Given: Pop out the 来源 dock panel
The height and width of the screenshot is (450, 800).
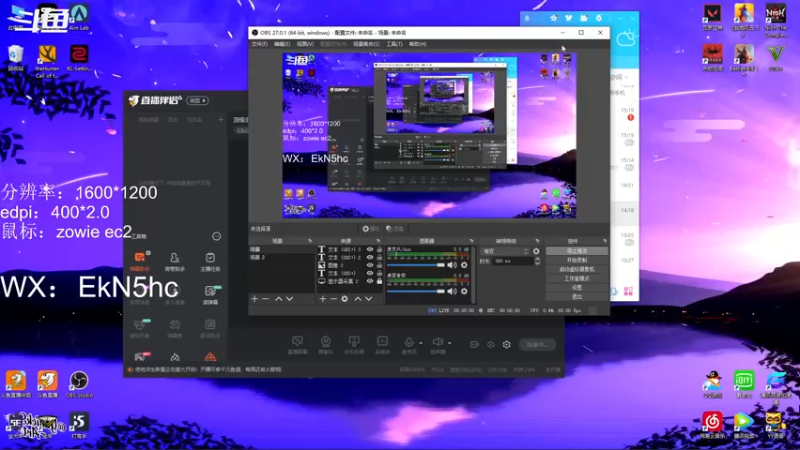Looking at the screenshot, I should [378, 241].
